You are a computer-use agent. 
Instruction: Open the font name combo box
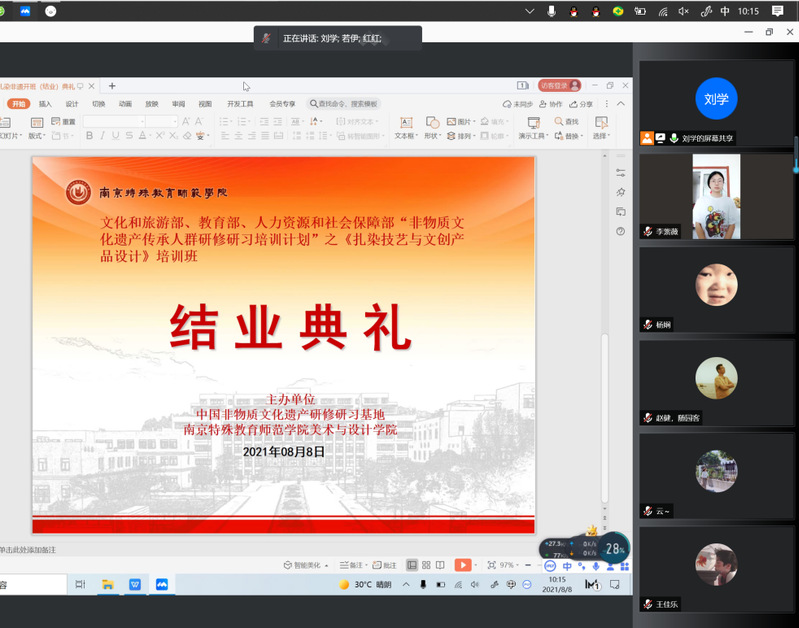click(x=112, y=122)
